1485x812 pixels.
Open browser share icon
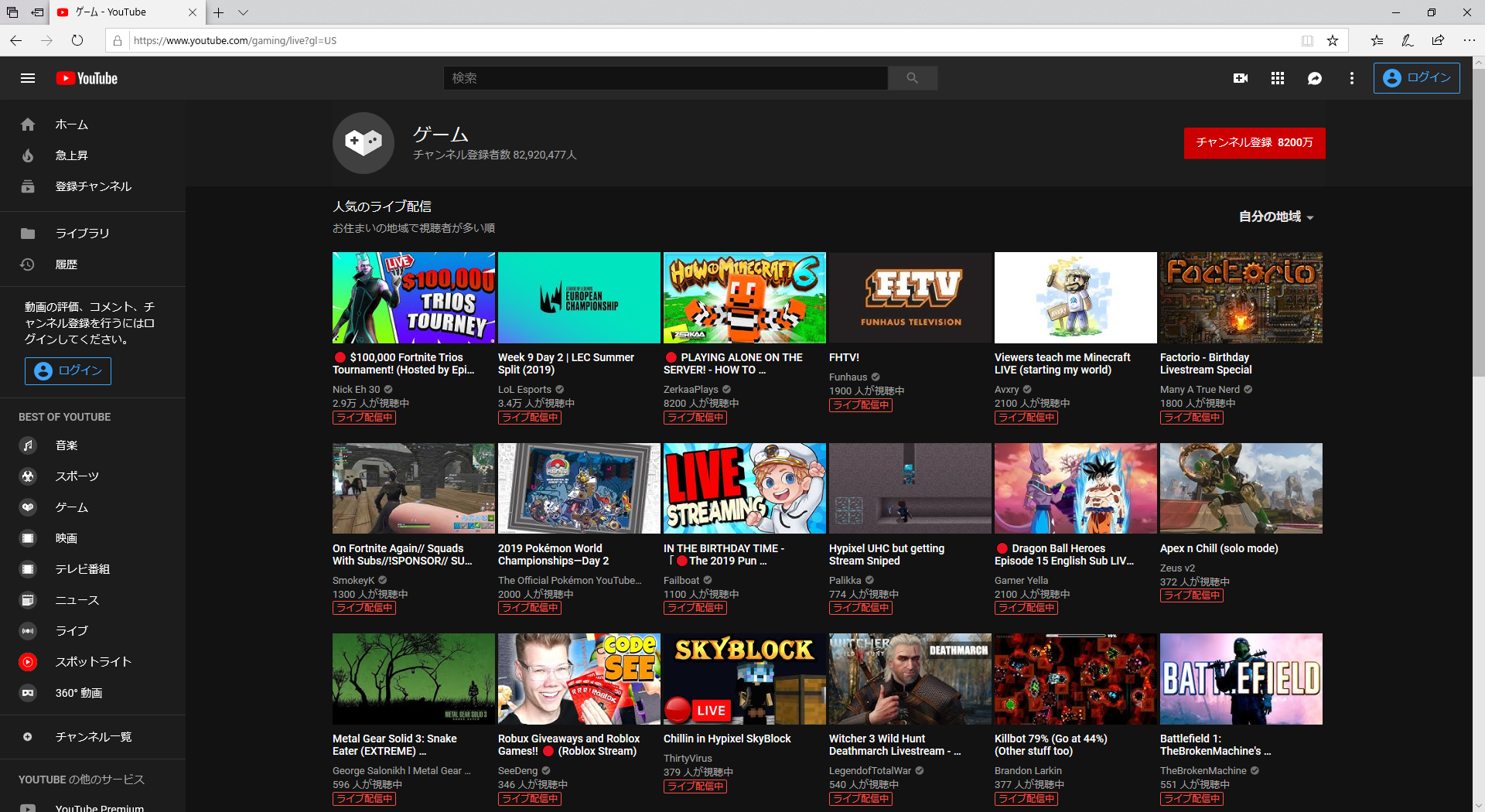1438,40
